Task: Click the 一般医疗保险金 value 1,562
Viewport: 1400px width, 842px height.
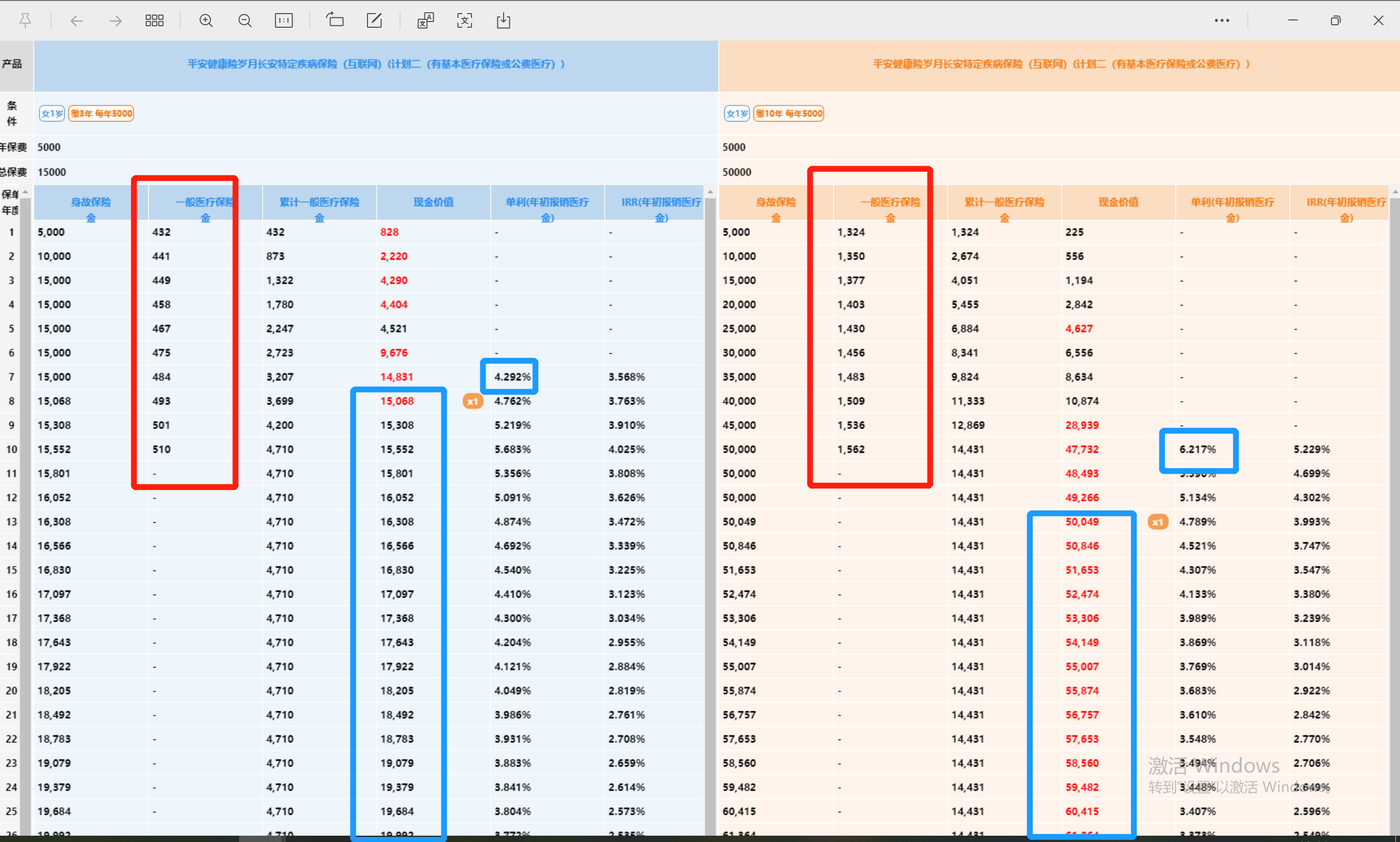Action: coord(851,449)
